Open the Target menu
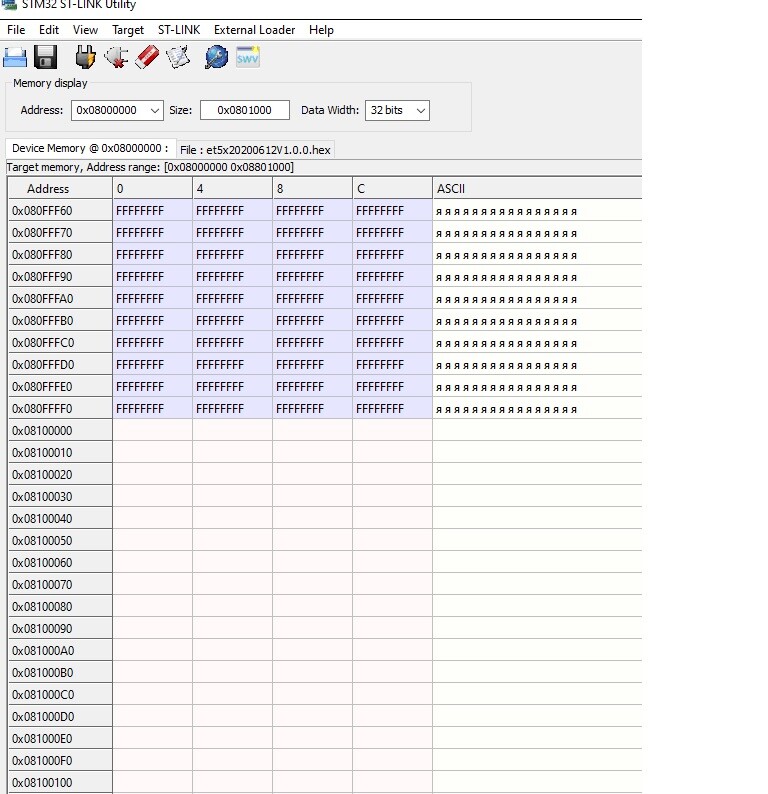The width and height of the screenshot is (768, 794). tap(128, 30)
